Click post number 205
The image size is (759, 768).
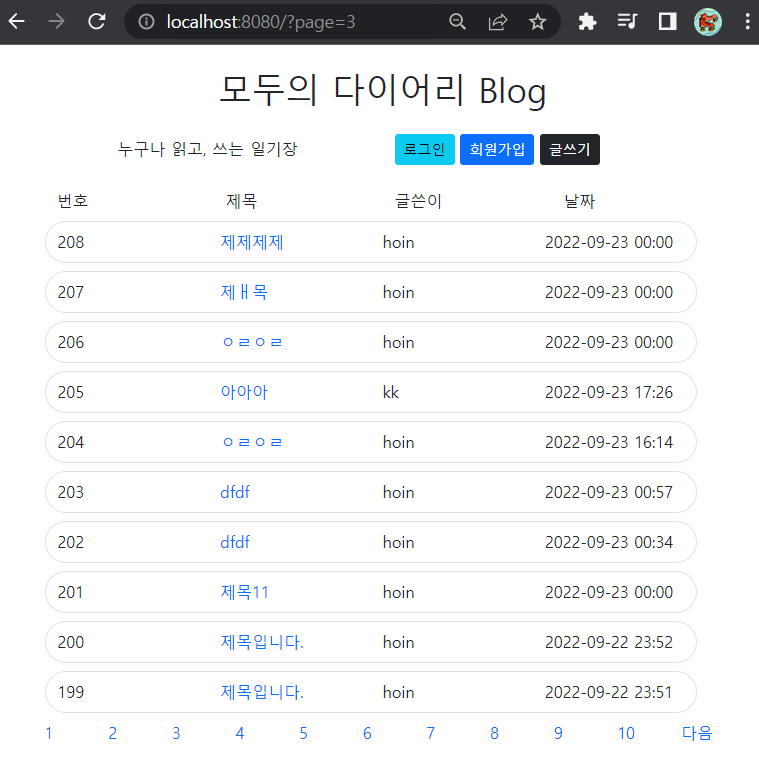[x=71, y=392]
